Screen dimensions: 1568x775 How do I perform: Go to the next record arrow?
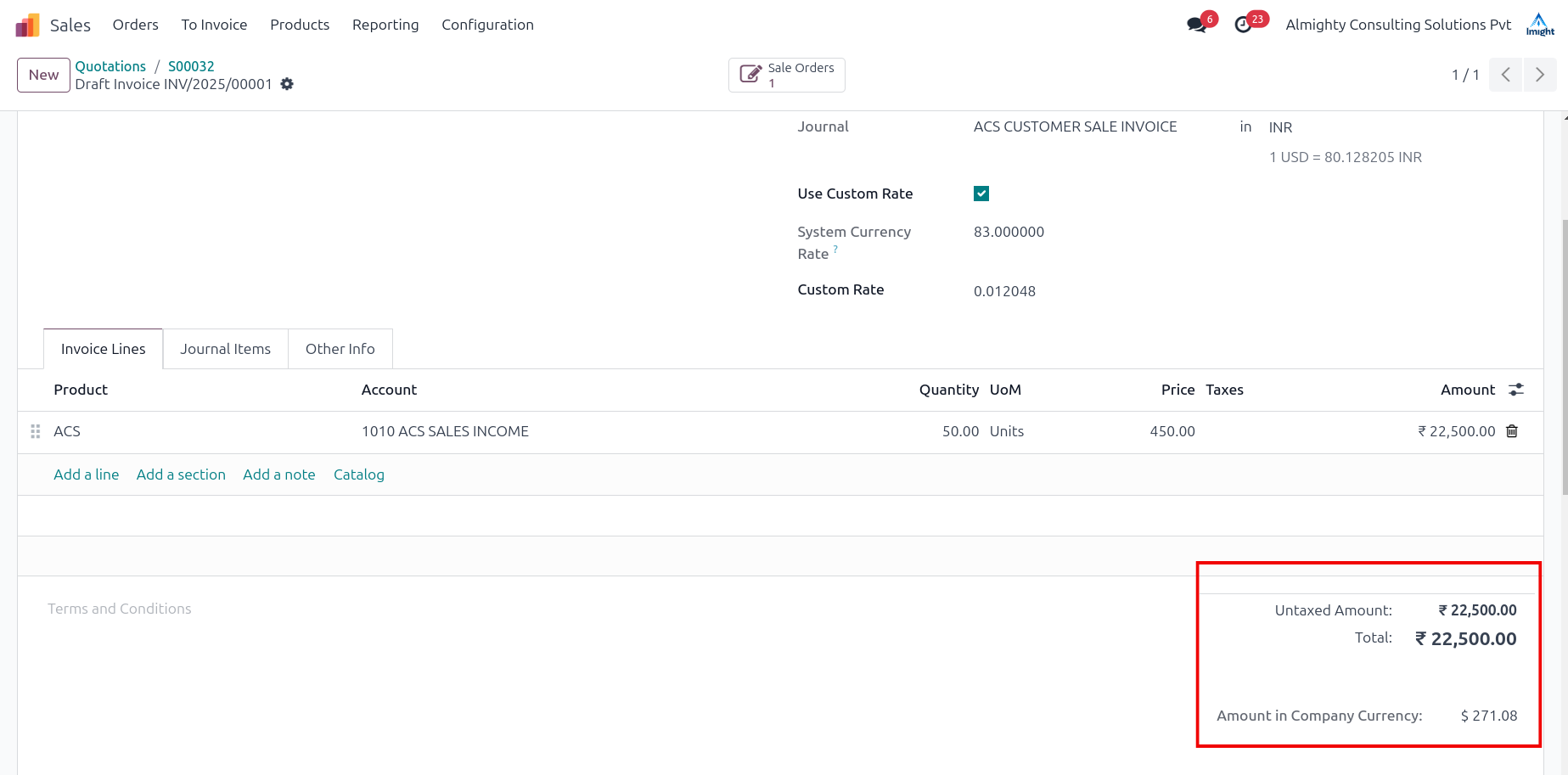(x=1540, y=75)
